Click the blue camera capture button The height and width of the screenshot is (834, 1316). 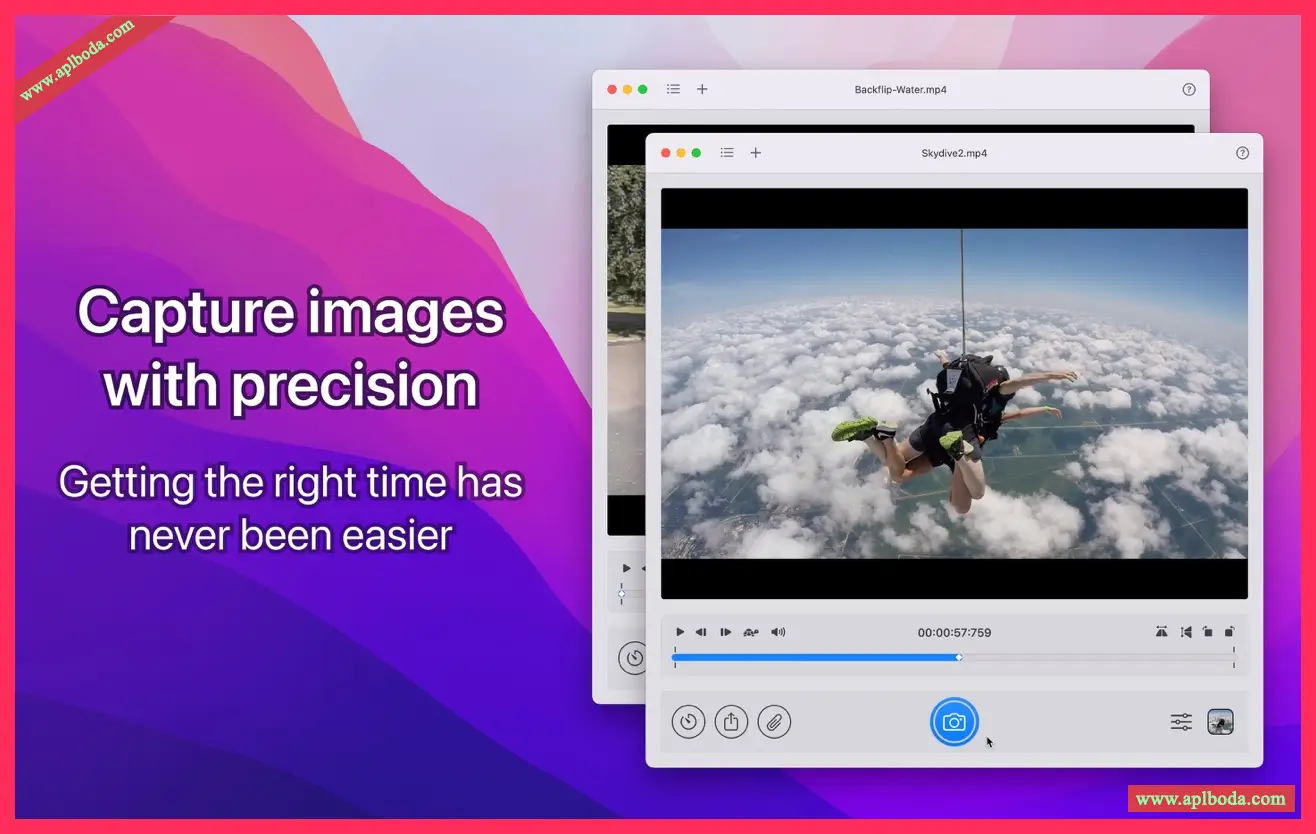954,722
